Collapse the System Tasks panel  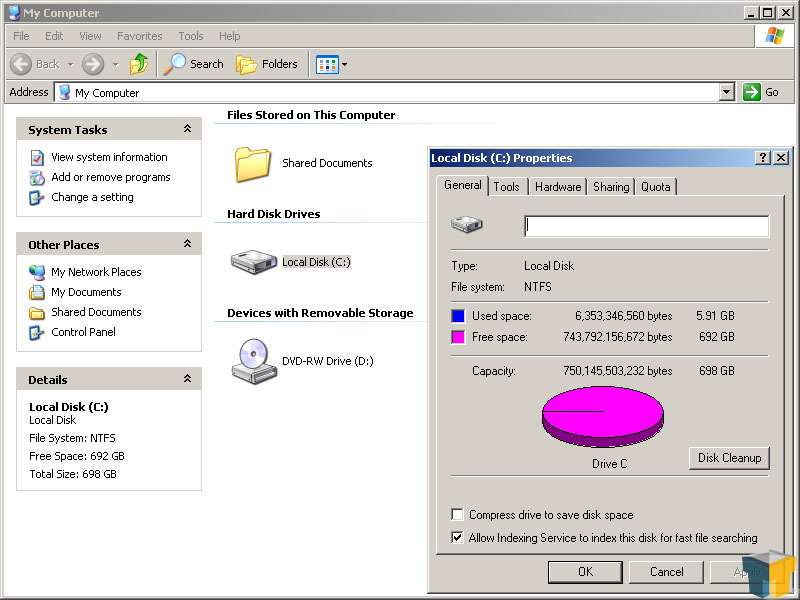point(187,129)
